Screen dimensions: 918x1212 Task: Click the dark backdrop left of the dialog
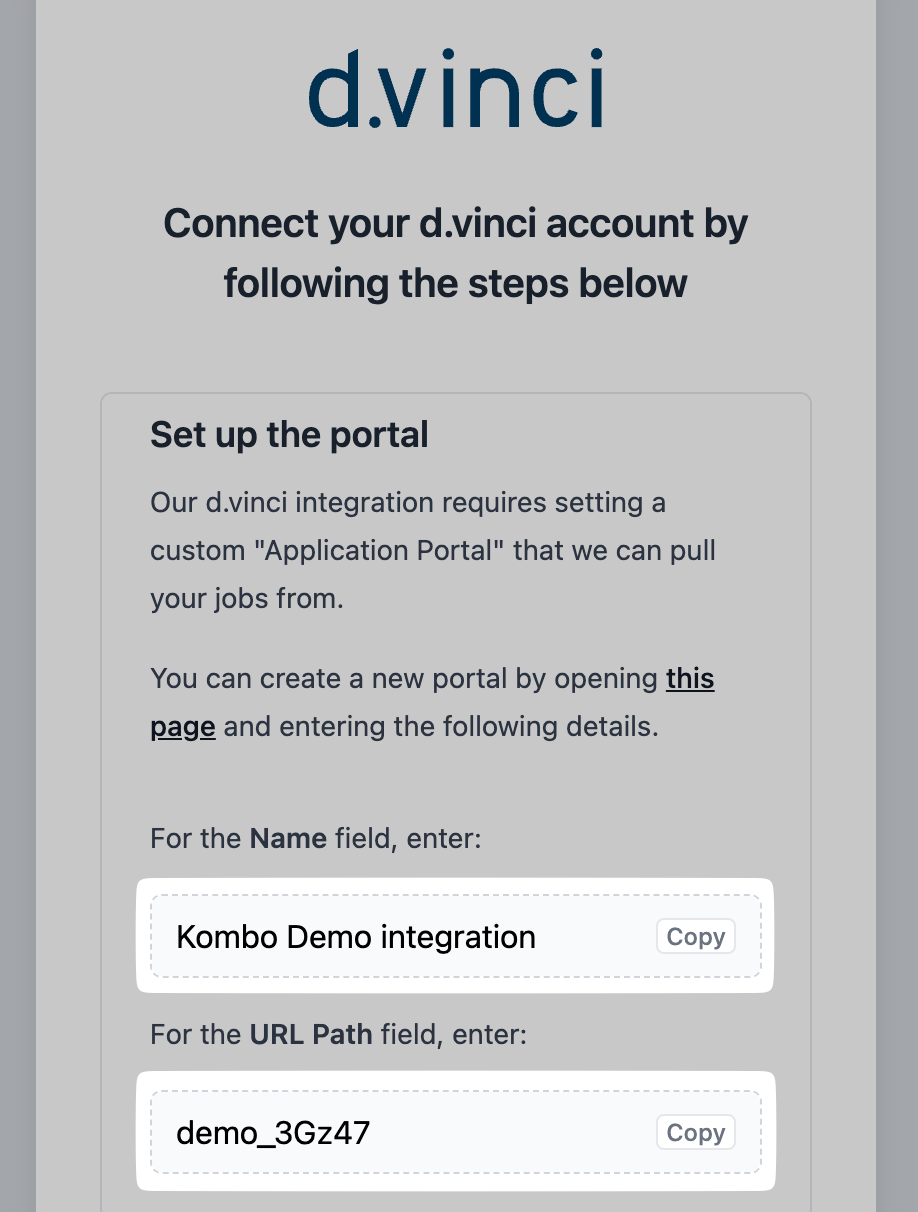pyautogui.click(x=17, y=600)
